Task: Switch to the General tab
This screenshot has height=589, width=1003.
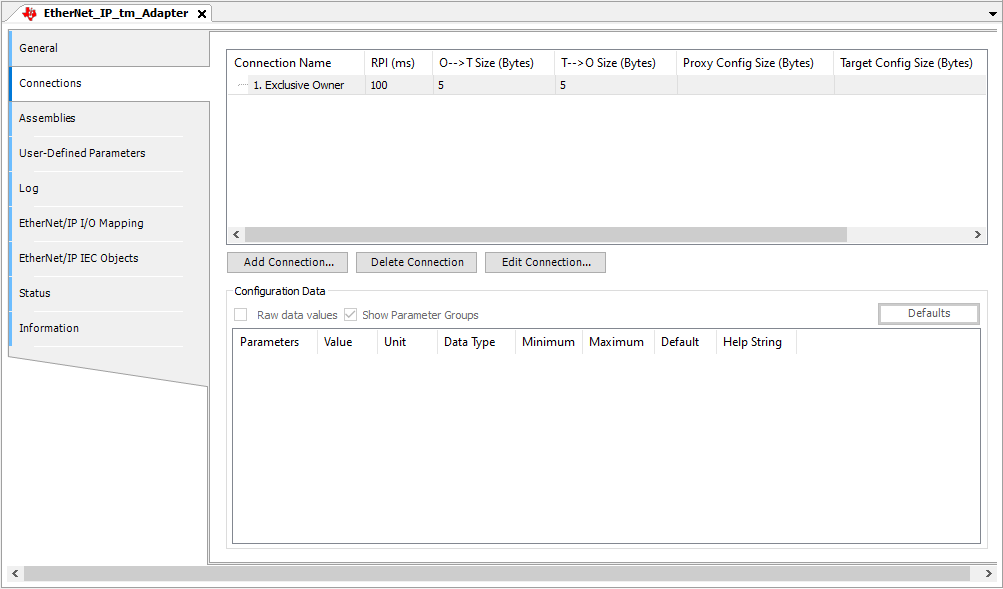Action: tap(39, 48)
